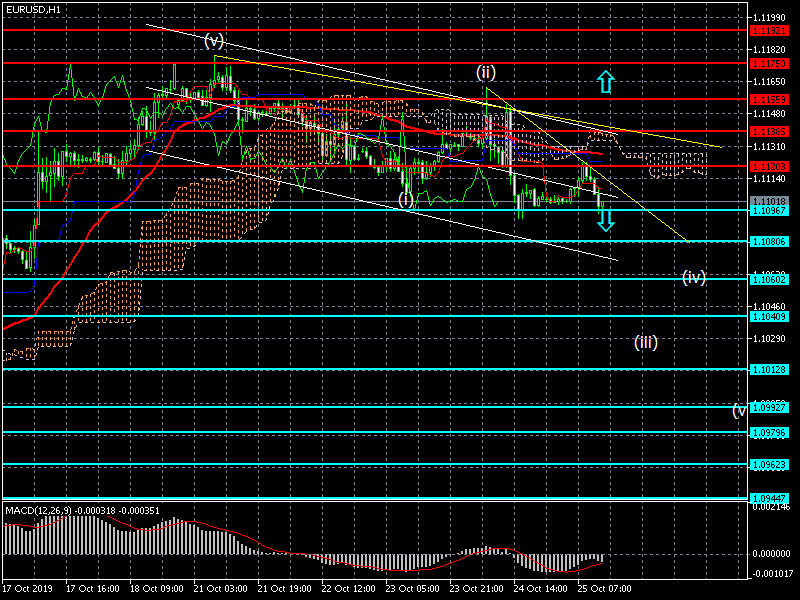Select the red 1.11203 price level label
The image size is (800, 600).
point(769,166)
